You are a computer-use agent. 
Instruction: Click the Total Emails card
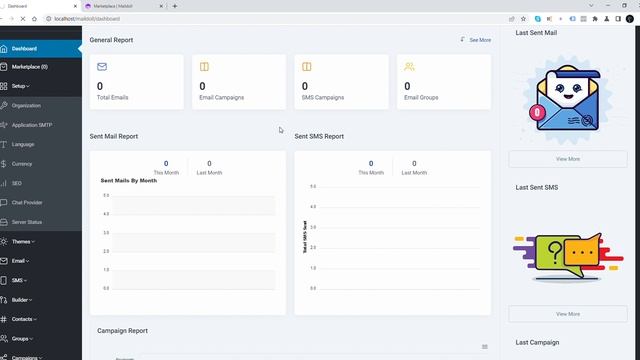[137, 82]
